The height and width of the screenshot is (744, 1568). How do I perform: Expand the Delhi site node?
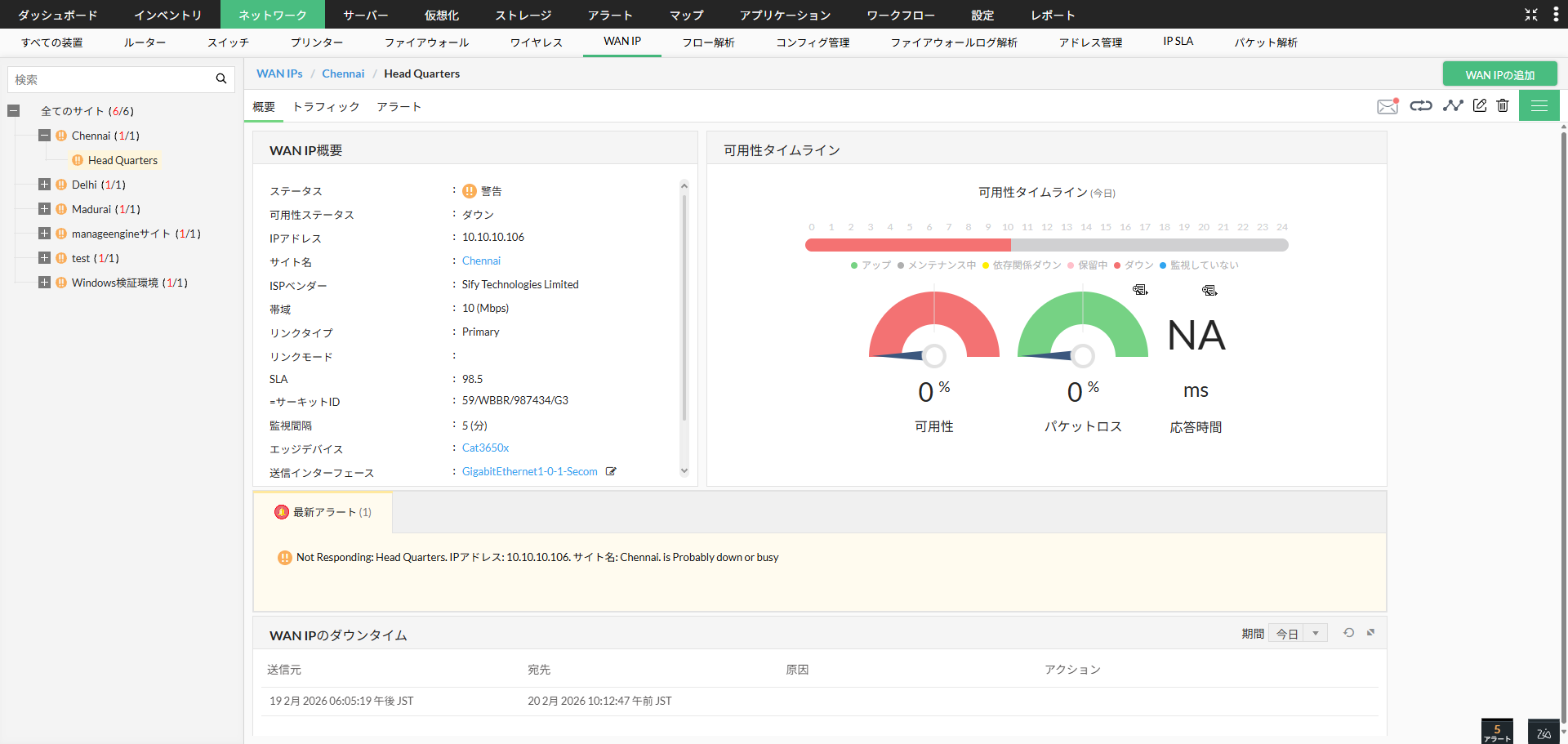(45, 185)
